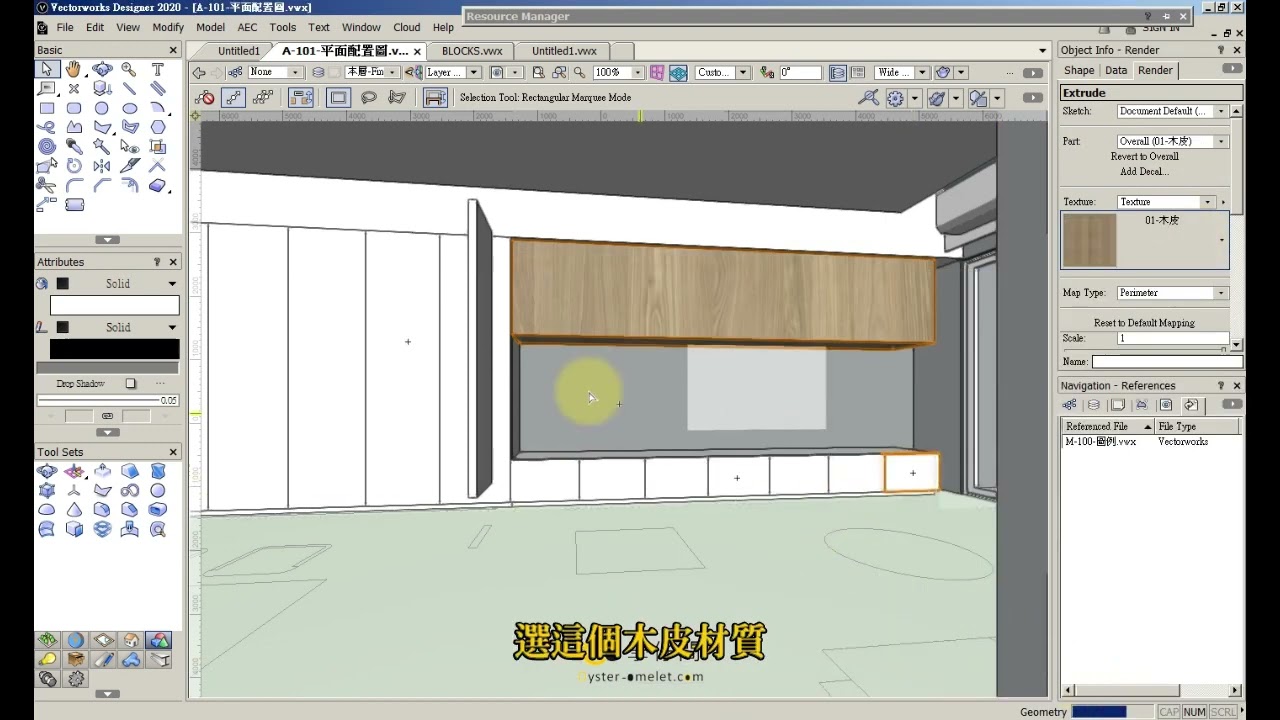Click the fill color white swatch
Image resolution: width=1280 pixels, height=720 pixels.
115,305
